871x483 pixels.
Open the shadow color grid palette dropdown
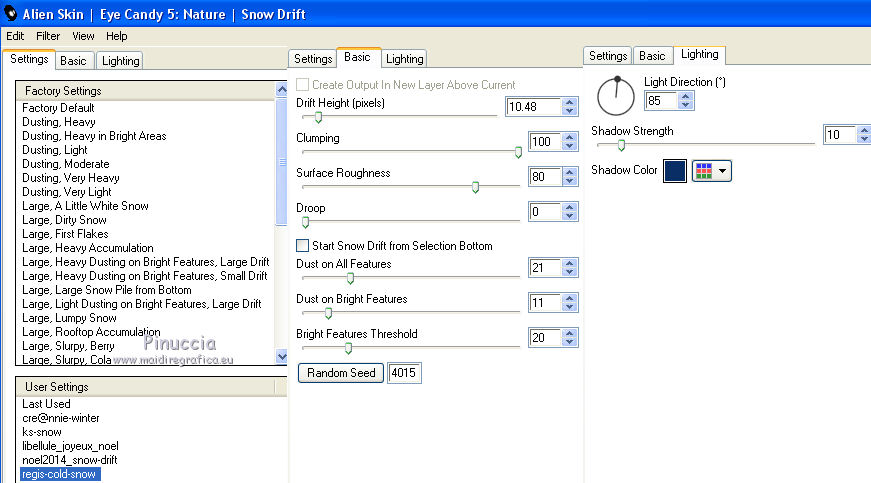(712, 171)
